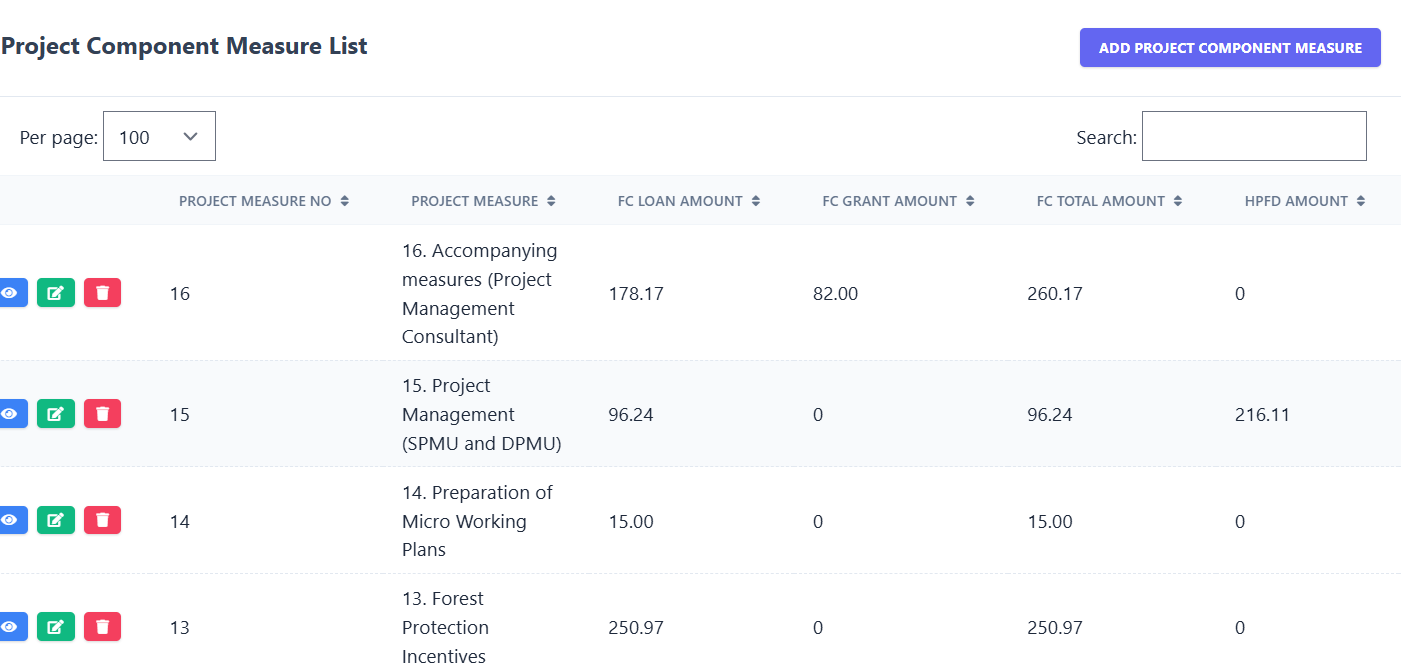Screen dimensions: 1401x670
Task: Click the delete icon for measure 14
Action: 102,519
